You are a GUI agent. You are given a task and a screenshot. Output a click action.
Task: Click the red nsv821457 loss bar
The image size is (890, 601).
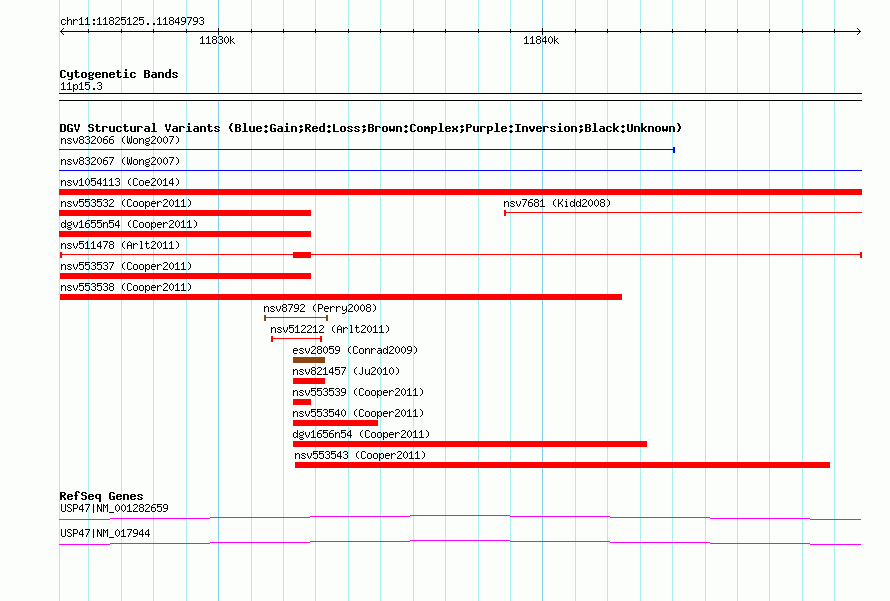(x=309, y=381)
